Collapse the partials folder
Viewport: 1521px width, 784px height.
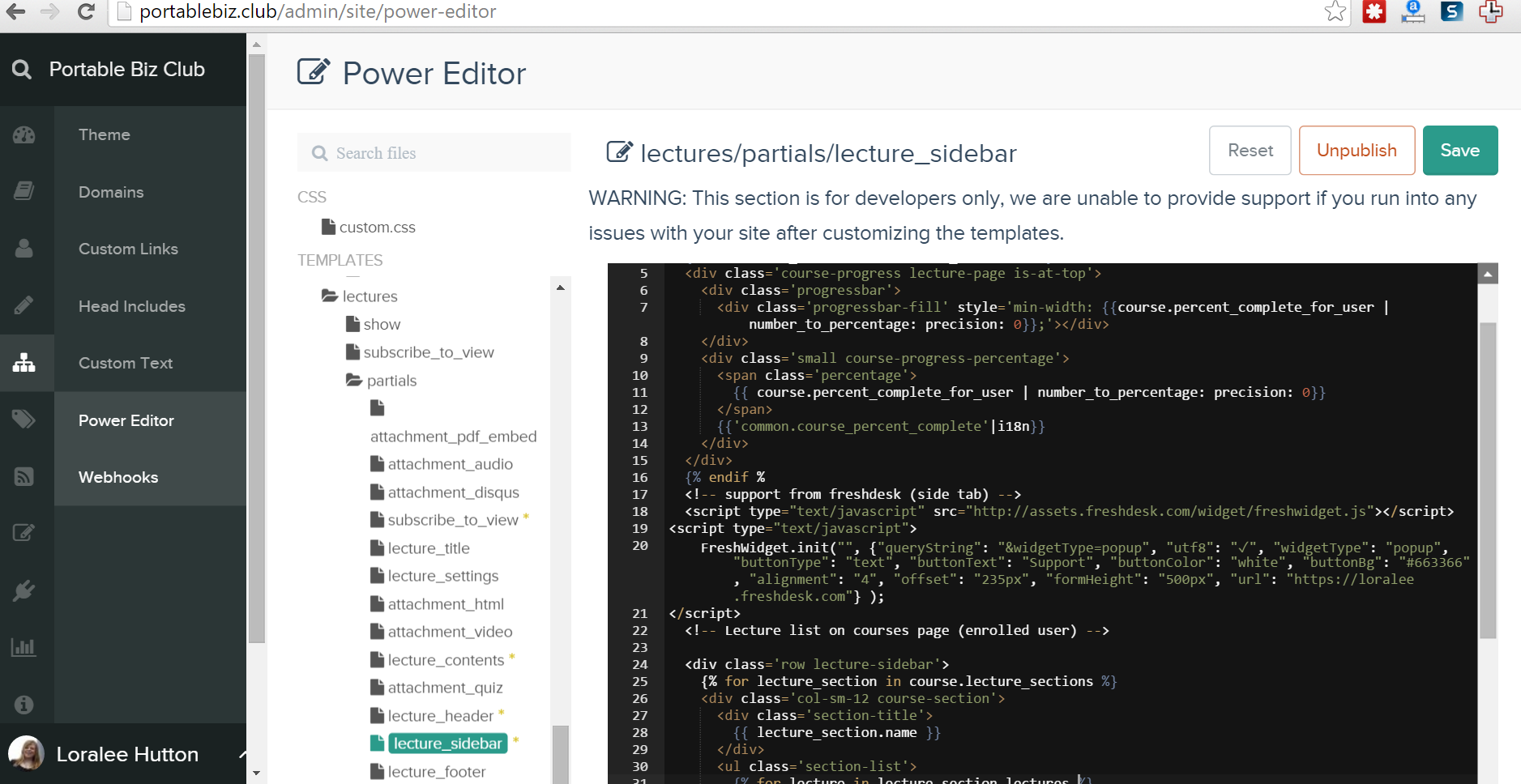point(354,380)
